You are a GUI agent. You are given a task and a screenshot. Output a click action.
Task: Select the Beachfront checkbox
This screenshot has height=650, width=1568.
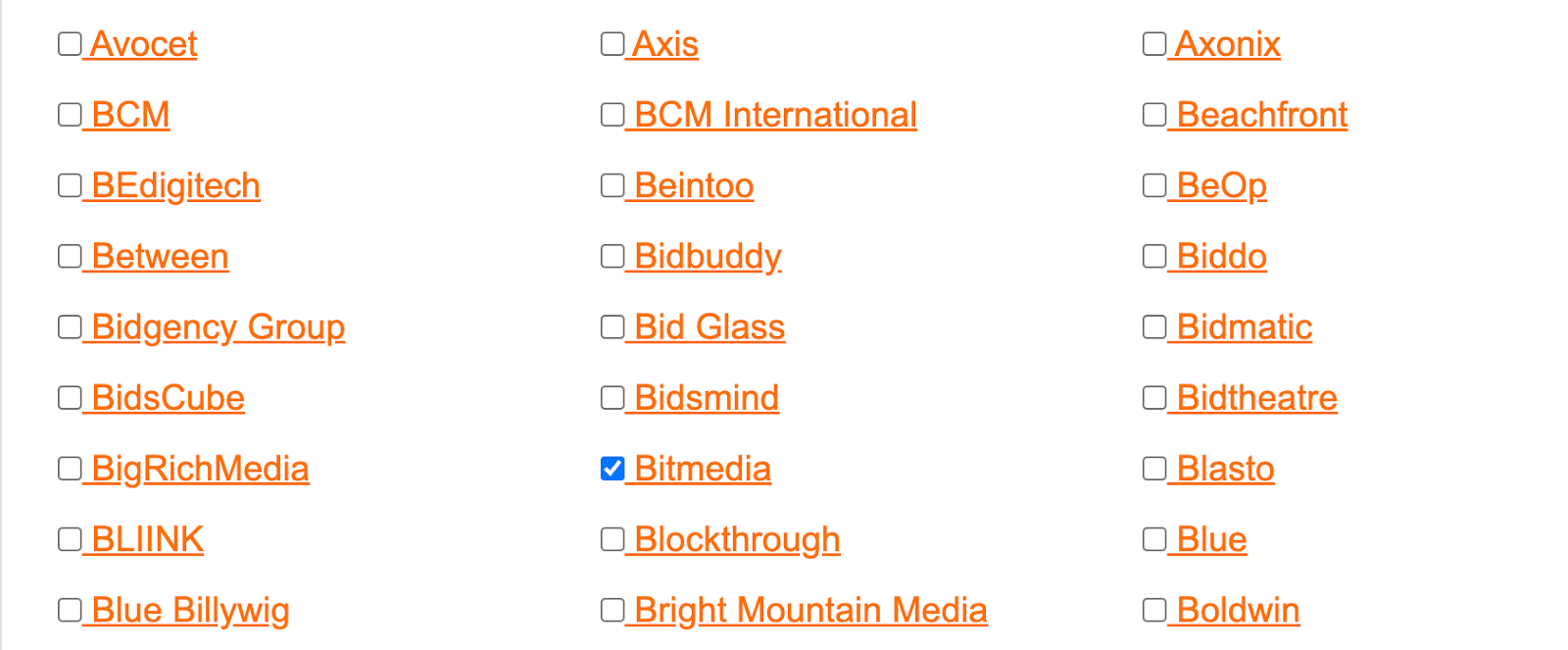(x=1154, y=115)
